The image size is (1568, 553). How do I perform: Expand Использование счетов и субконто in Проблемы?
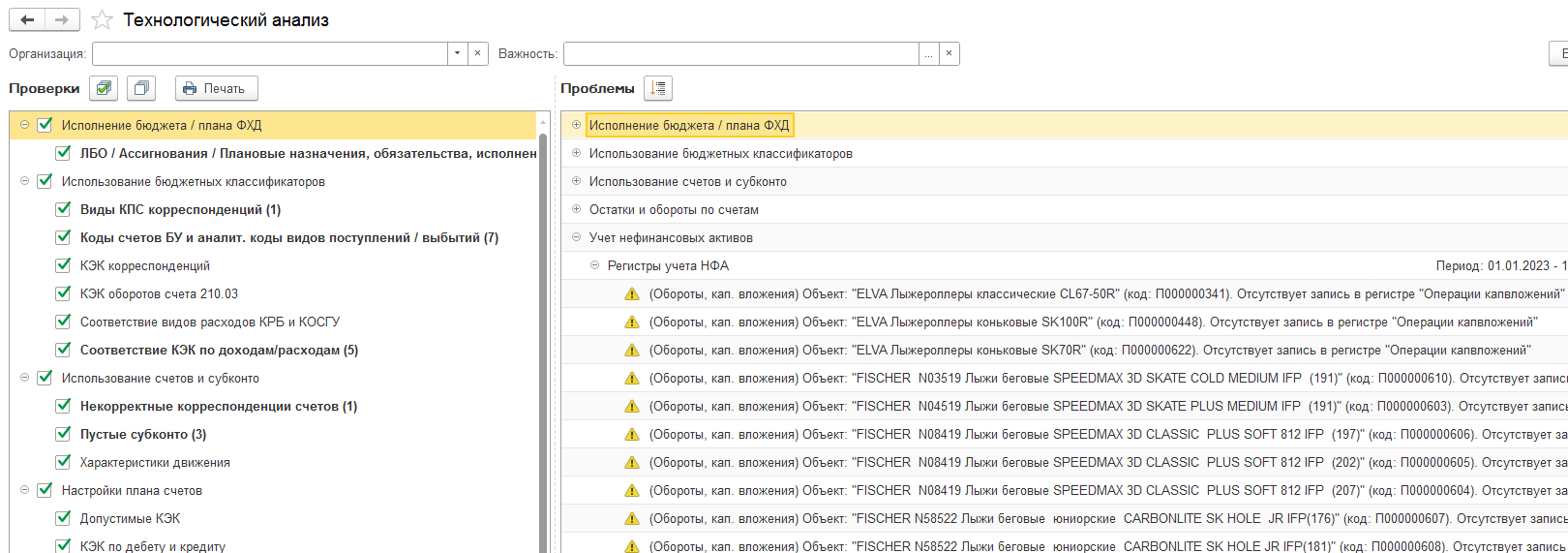tap(576, 181)
